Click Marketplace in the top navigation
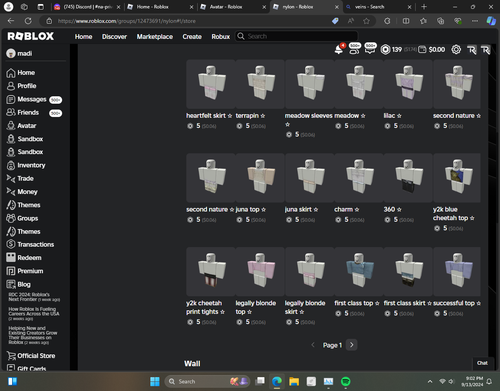This screenshot has height=391, width=500. [x=155, y=37]
